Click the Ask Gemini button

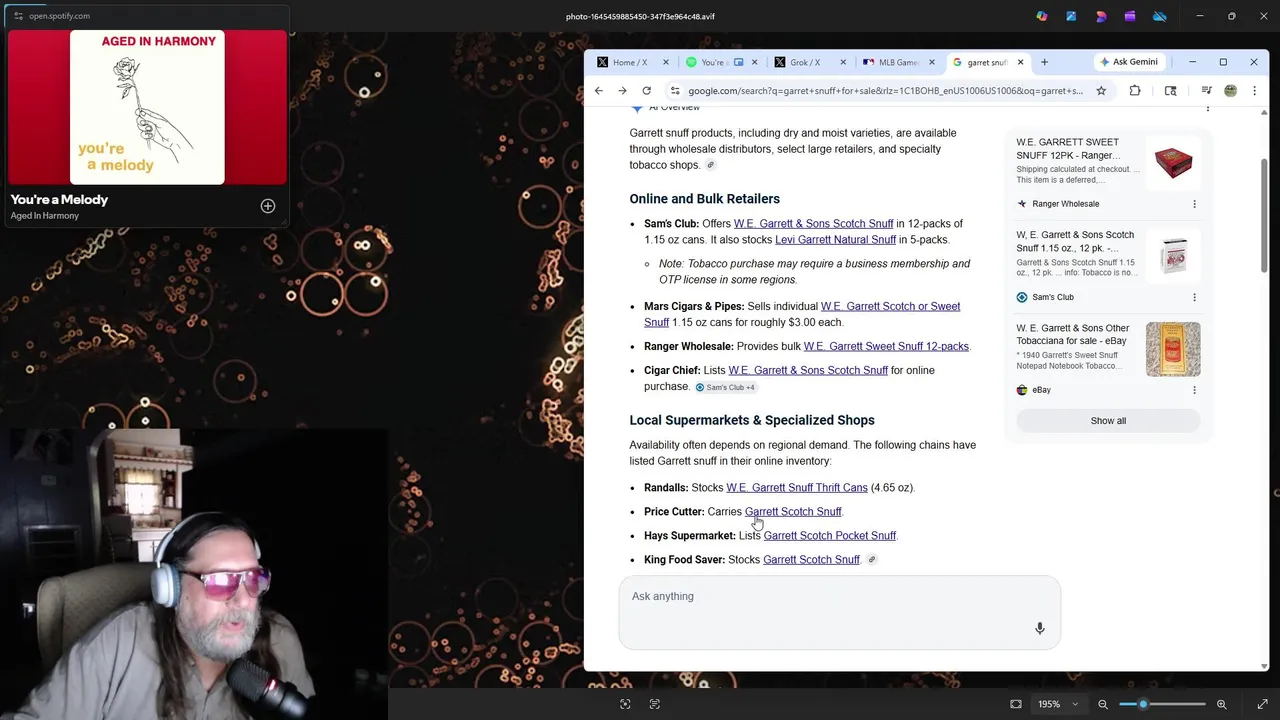click(1129, 62)
